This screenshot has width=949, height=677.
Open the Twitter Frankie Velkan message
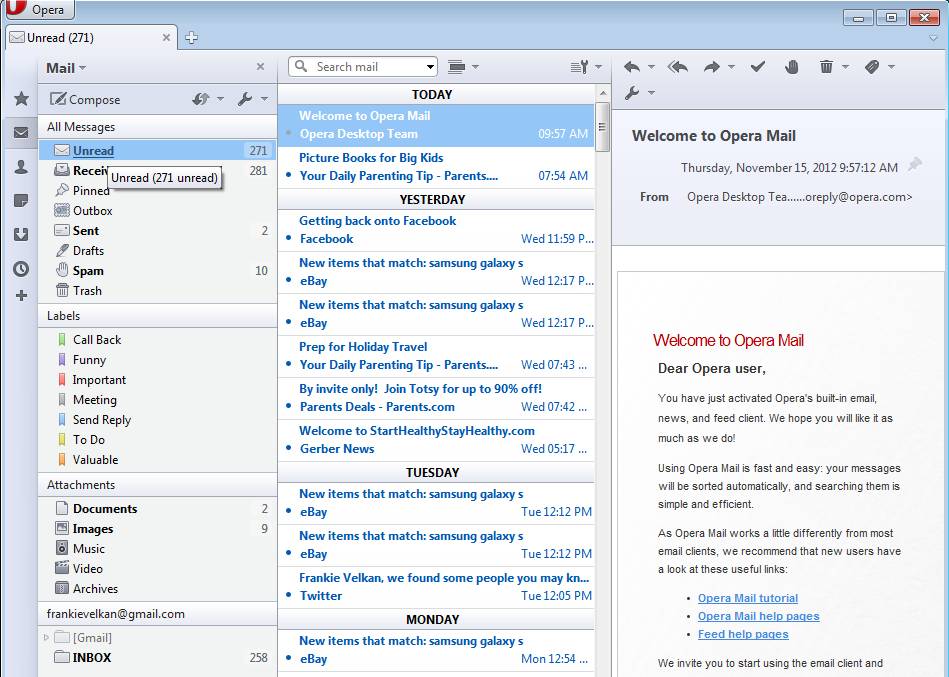pyautogui.click(x=436, y=586)
